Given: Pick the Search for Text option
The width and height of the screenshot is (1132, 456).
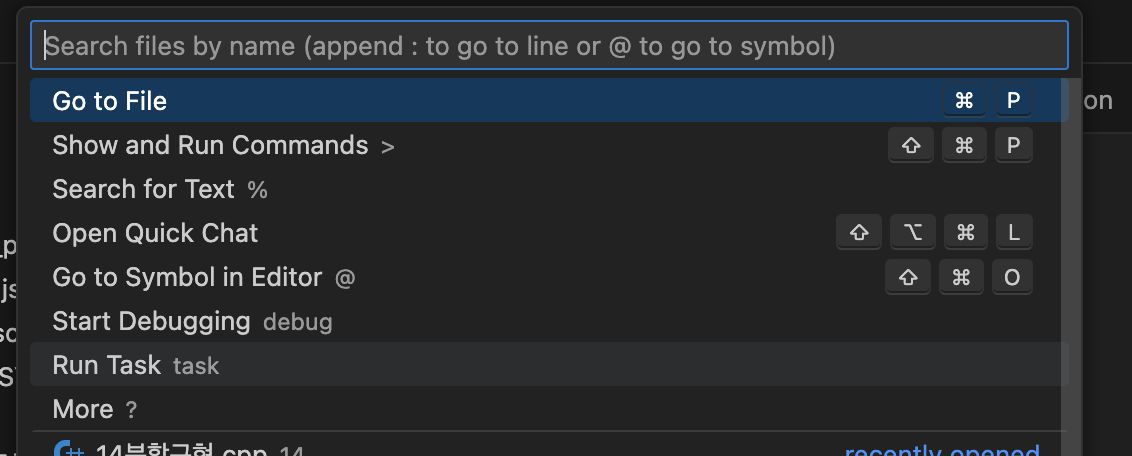Looking at the screenshot, I should click(x=143, y=189).
